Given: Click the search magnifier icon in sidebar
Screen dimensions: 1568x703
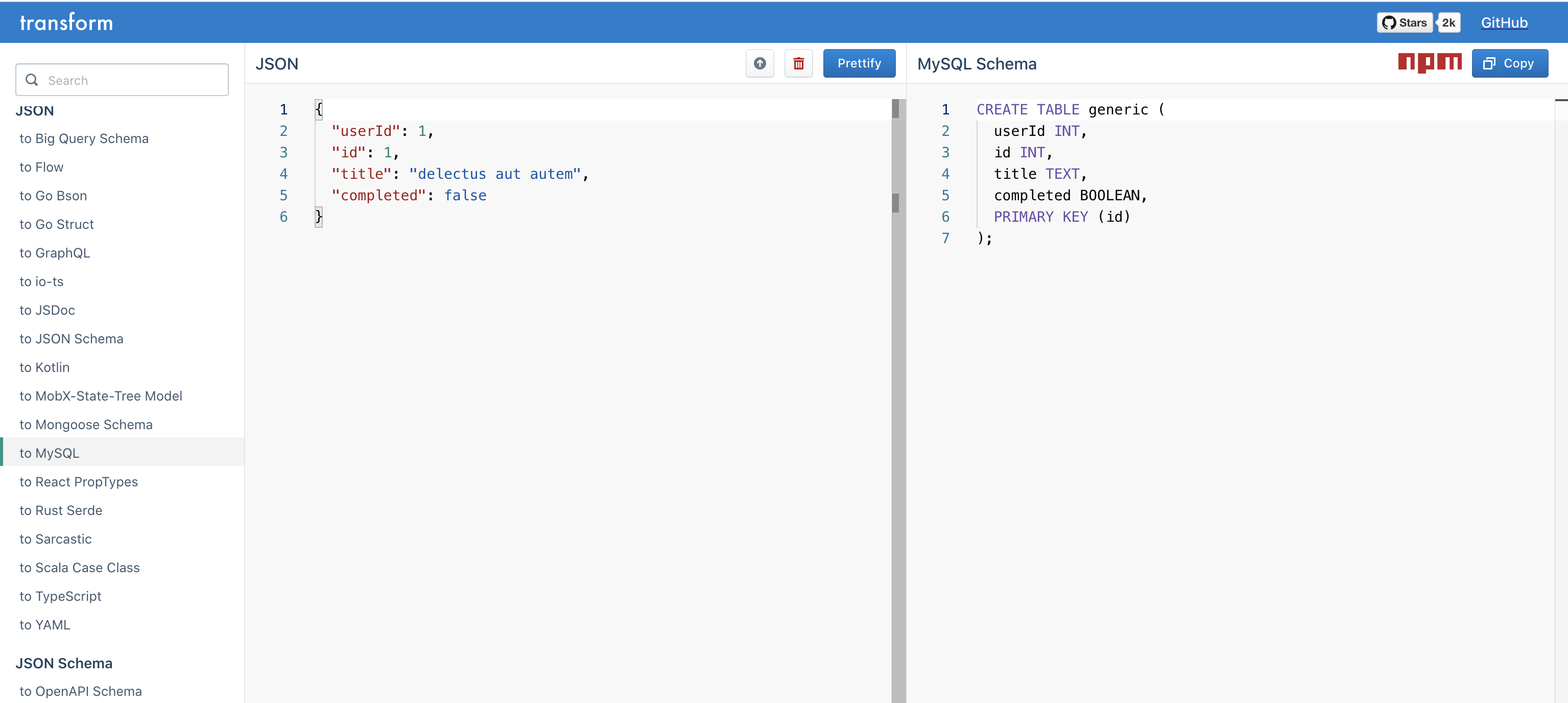Looking at the screenshot, I should (32, 80).
